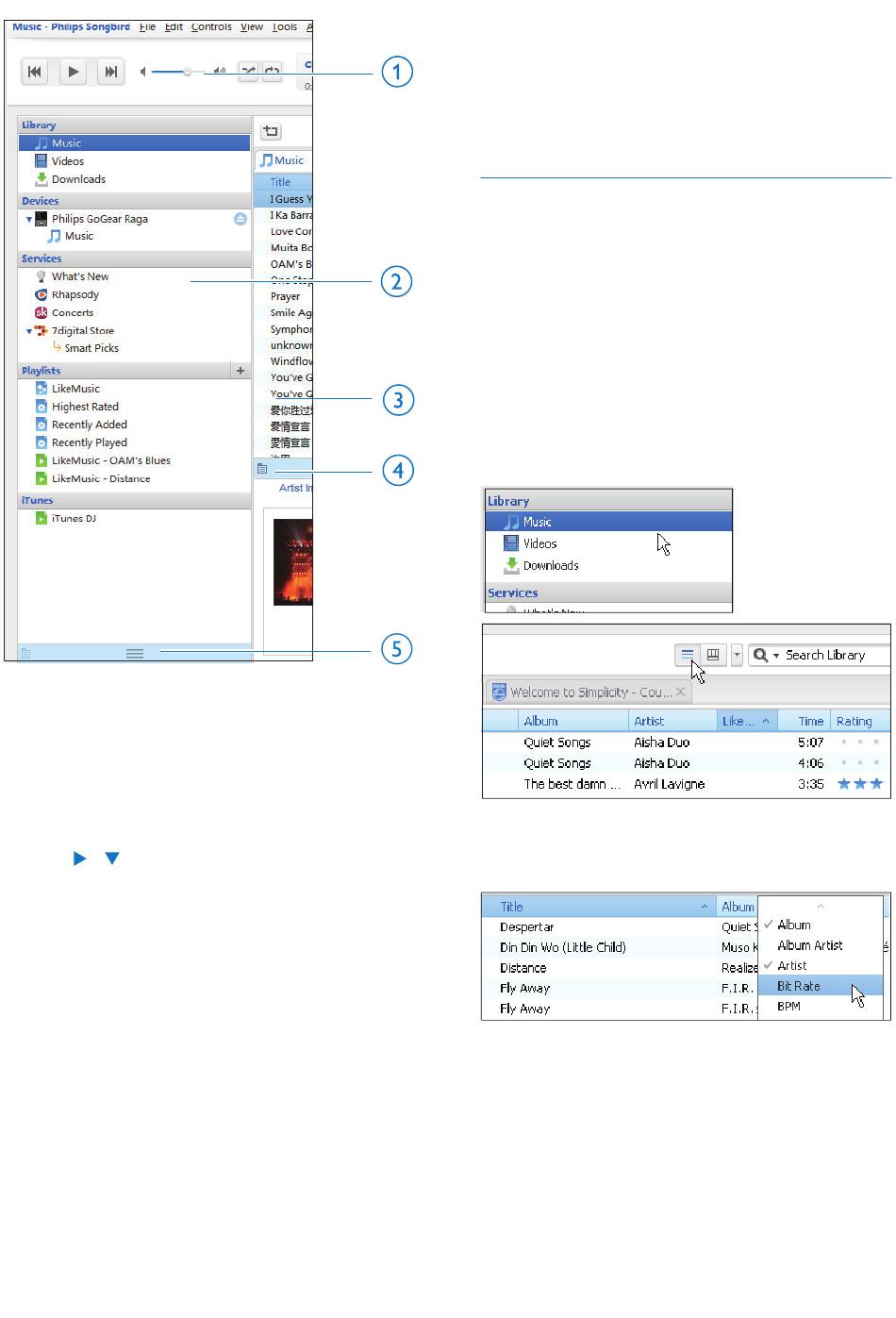Viewport: 896px width, 1318px height.
Task: Click the new tab icon above Music tab
Action: 271,132
